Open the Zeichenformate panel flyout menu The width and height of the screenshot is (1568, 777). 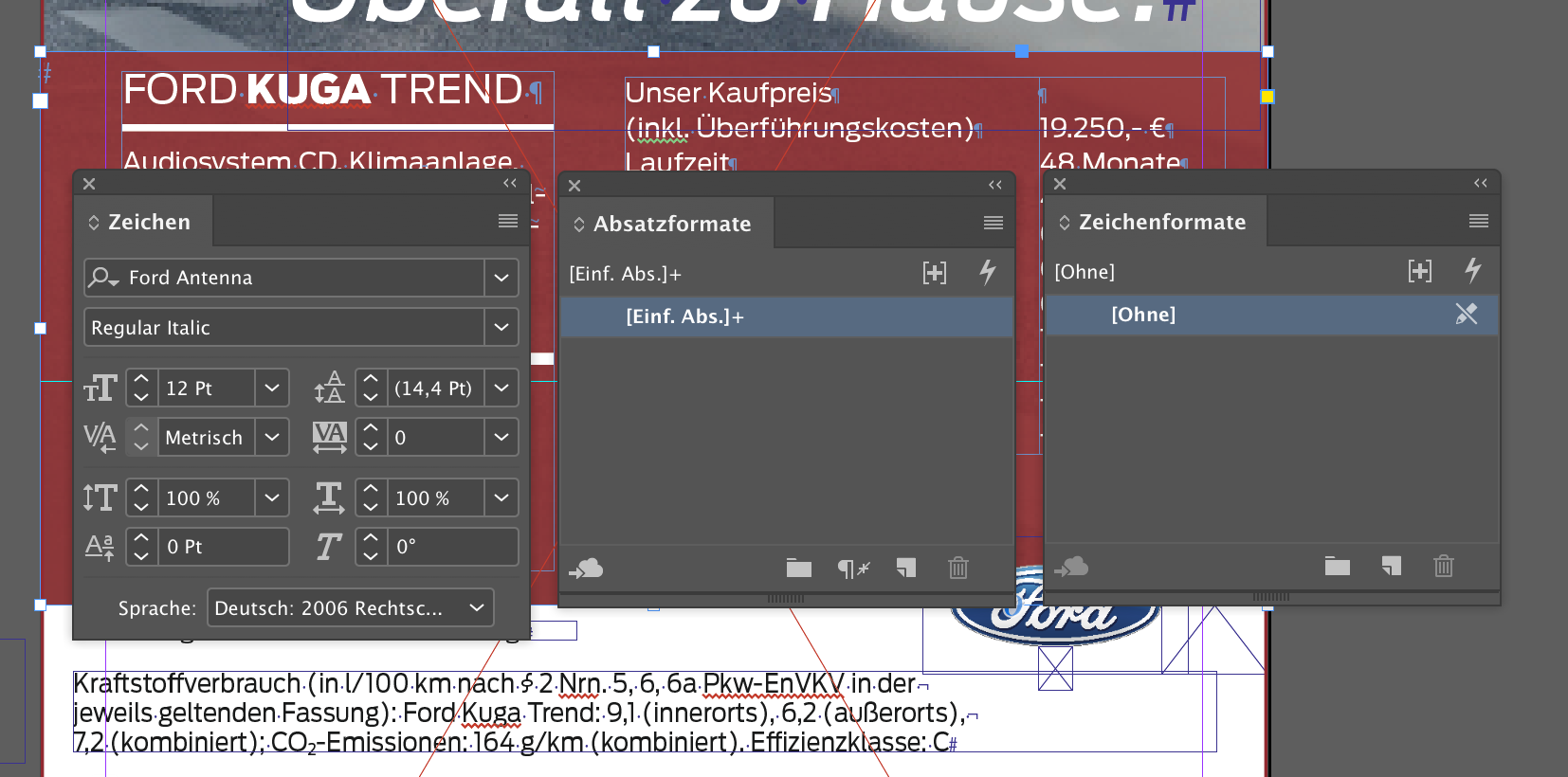(1479, 221)
